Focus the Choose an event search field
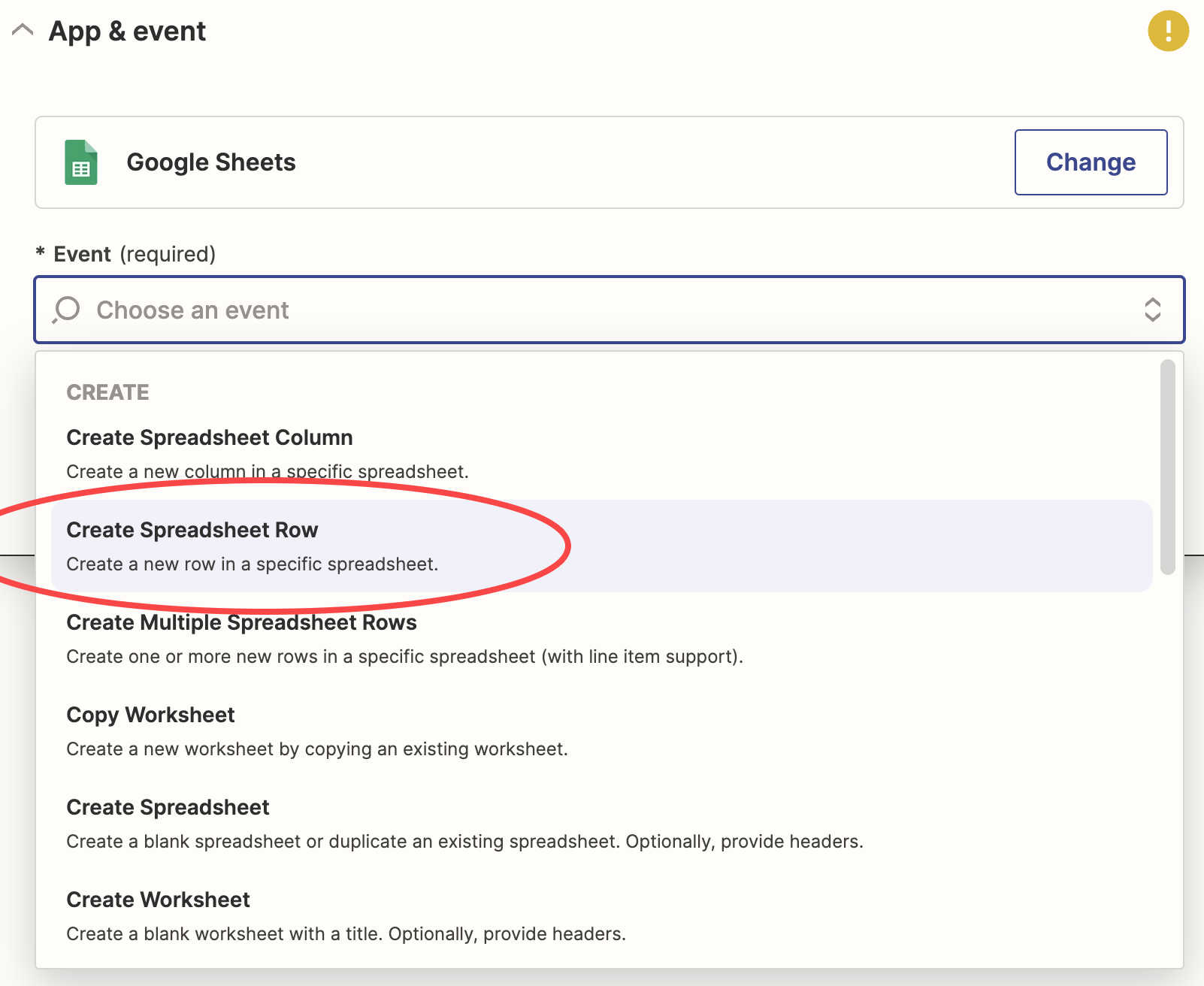The height and width of the screenshot is (986, 1204). (609, 310)
